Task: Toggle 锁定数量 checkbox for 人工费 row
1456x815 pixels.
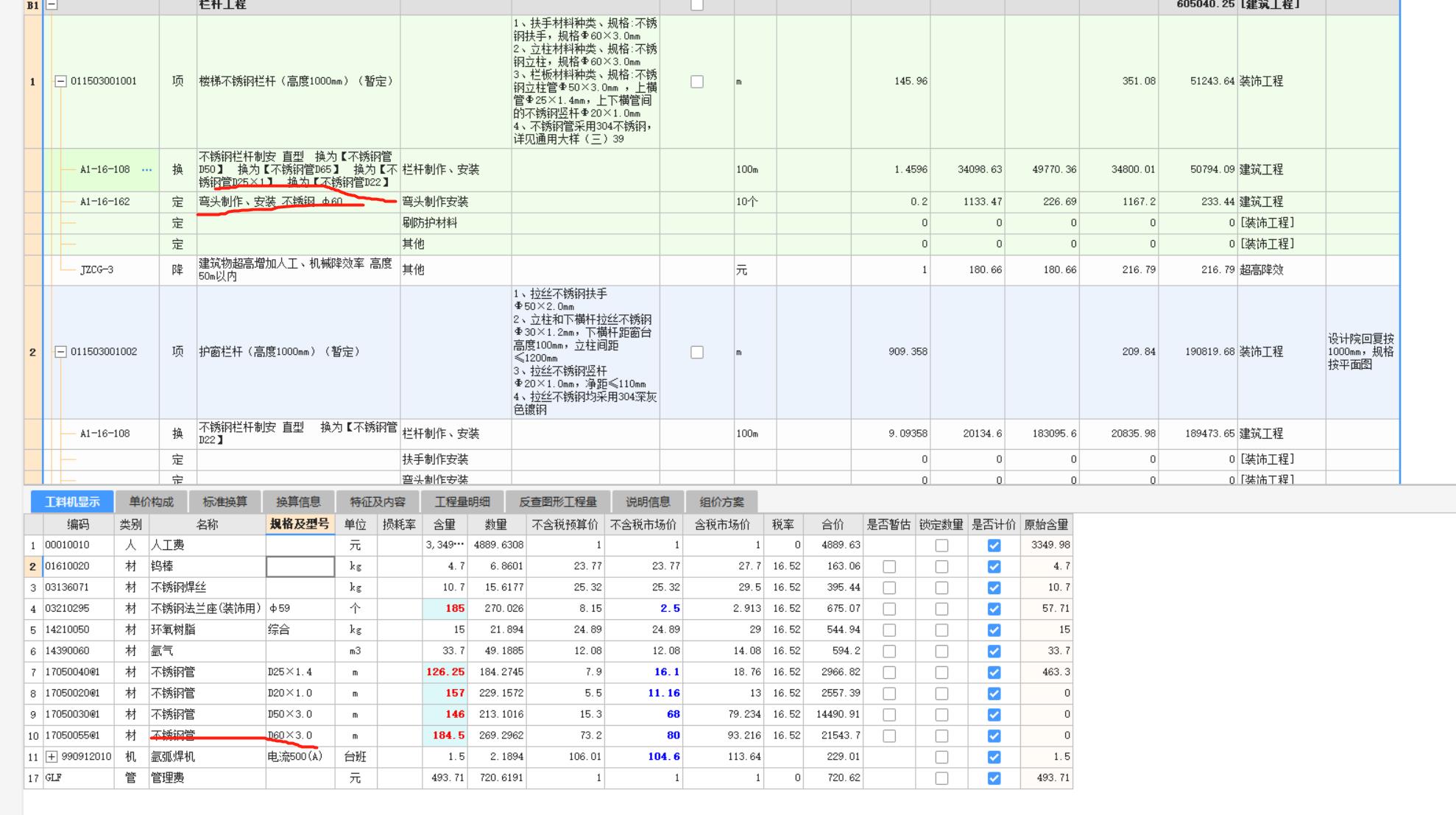Action: pos(941,546)
